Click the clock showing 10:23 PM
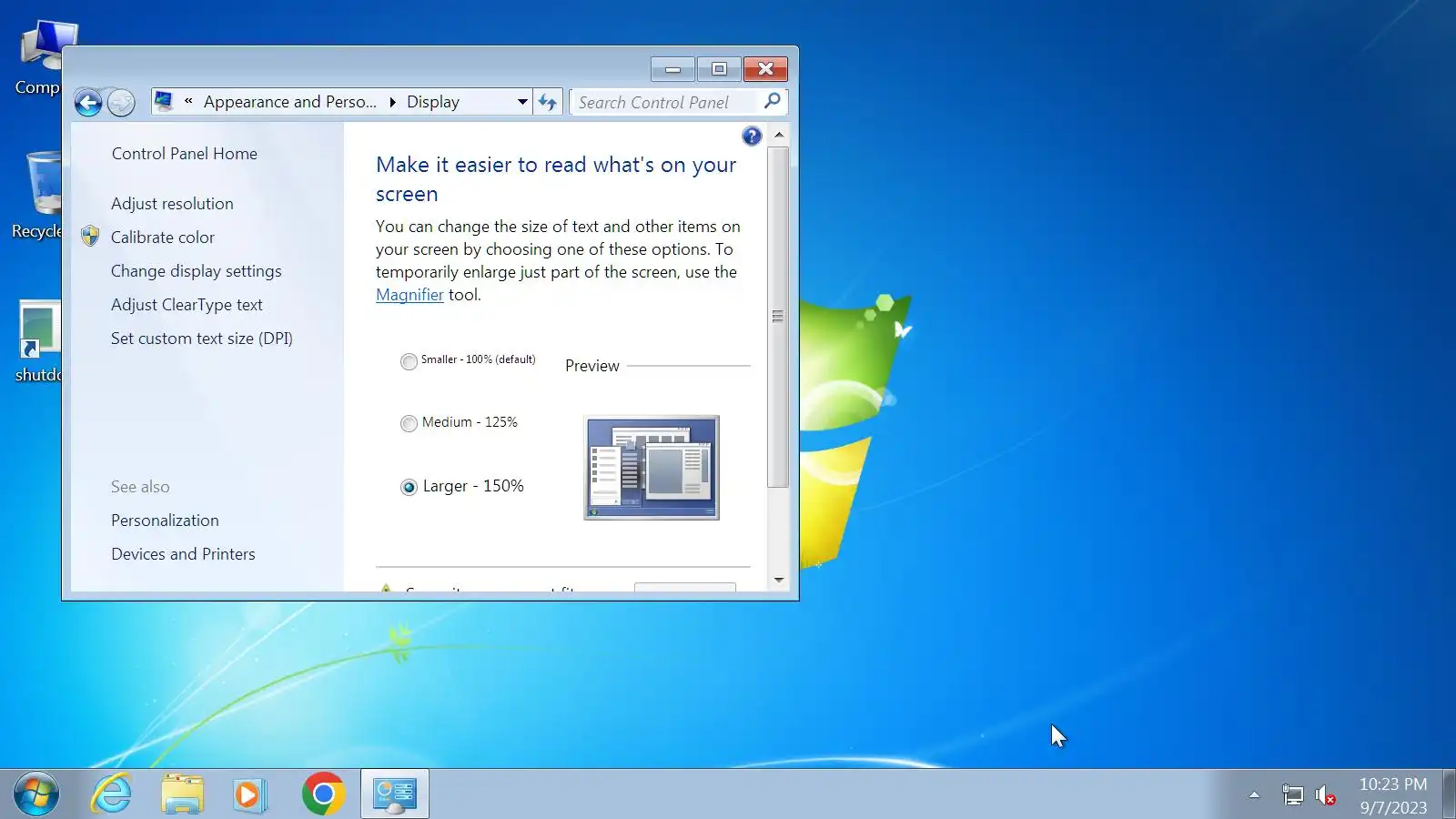 (x=1392, y=784)
